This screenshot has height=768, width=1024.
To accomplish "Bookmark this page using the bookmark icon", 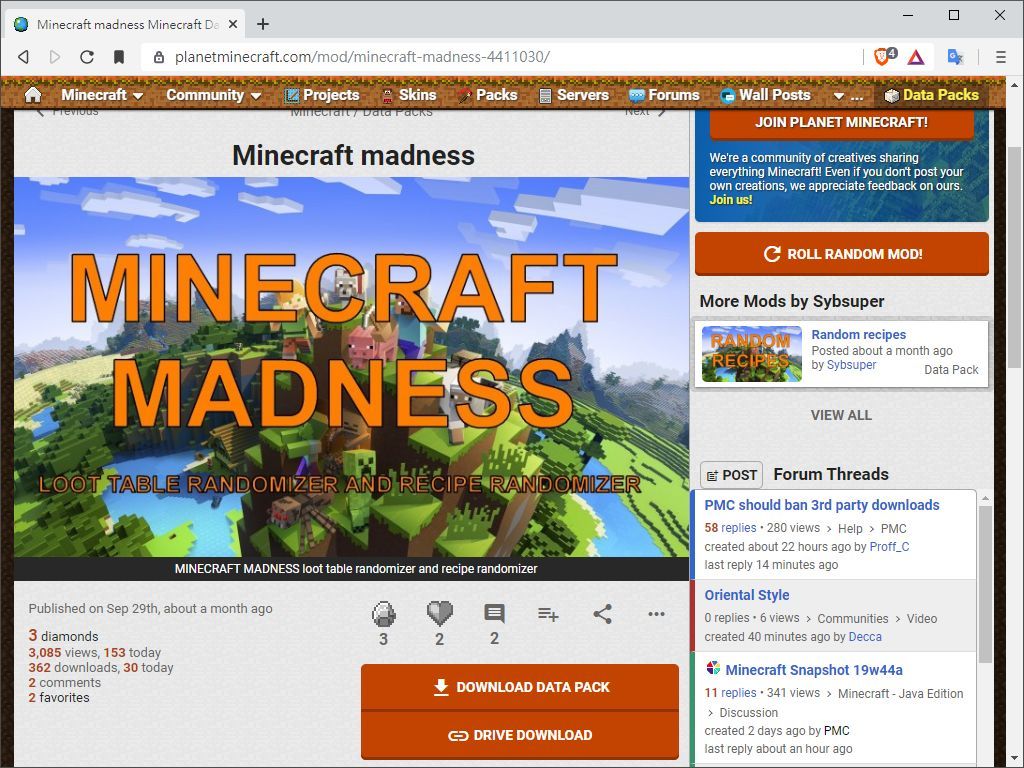I will pos(119,57).
